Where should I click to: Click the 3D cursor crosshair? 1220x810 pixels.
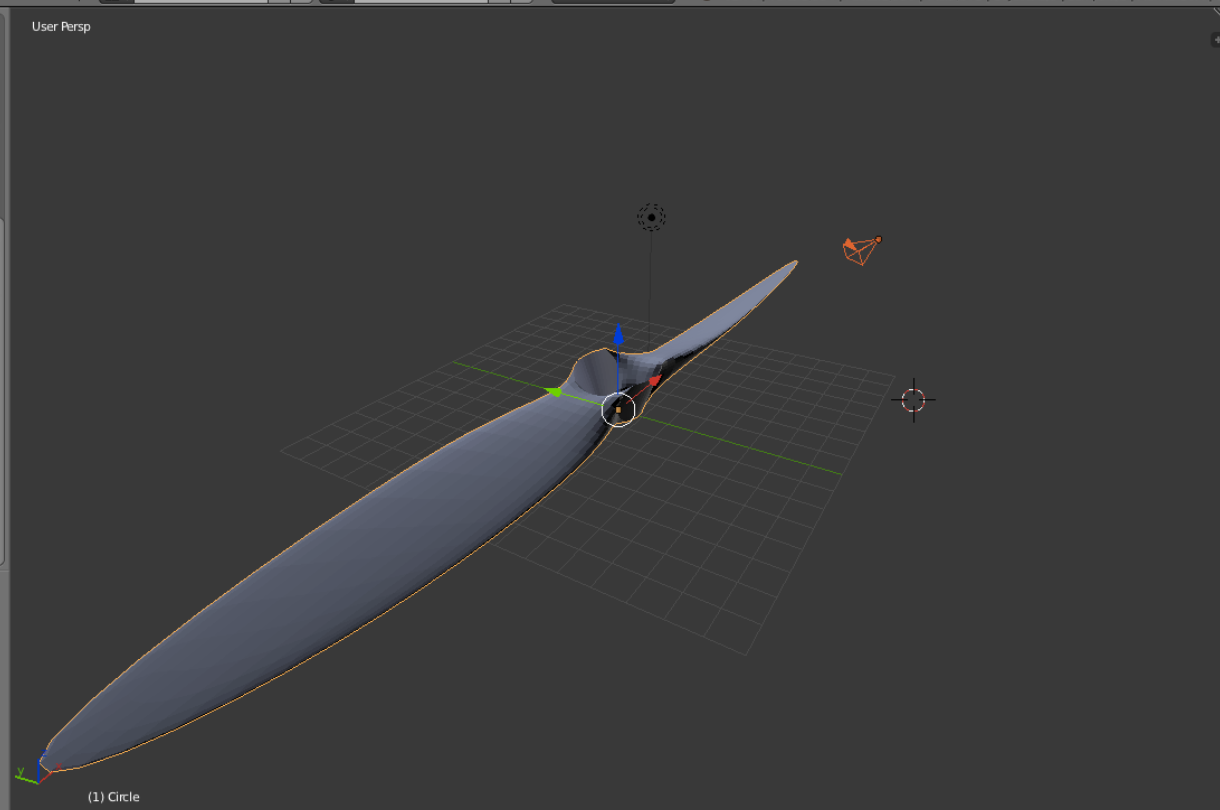point(913,400)
